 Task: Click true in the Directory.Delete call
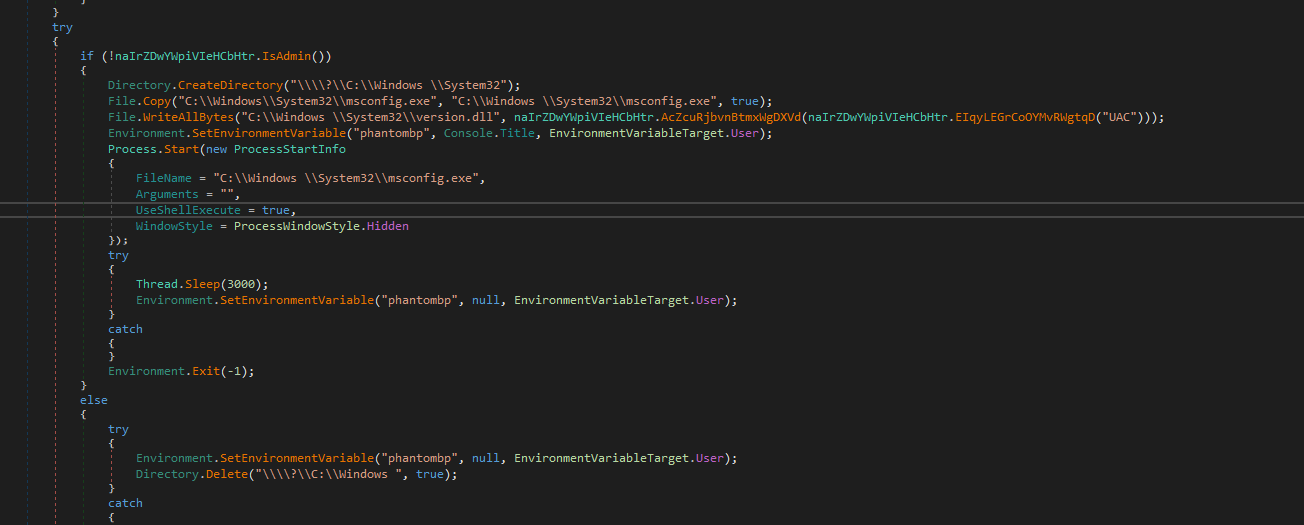click(430, 474)
